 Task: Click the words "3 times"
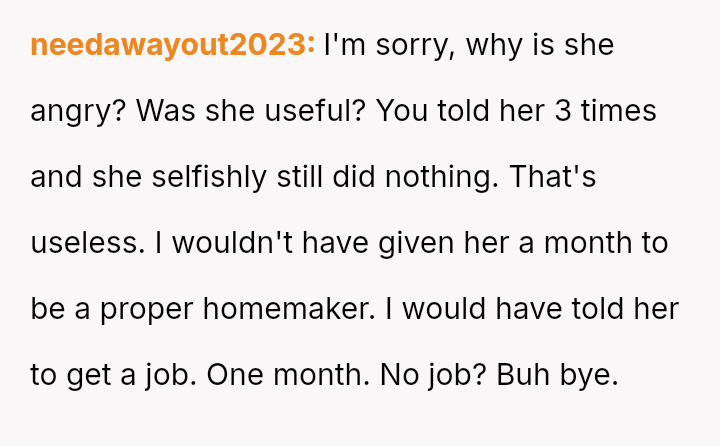pos(606,112)
